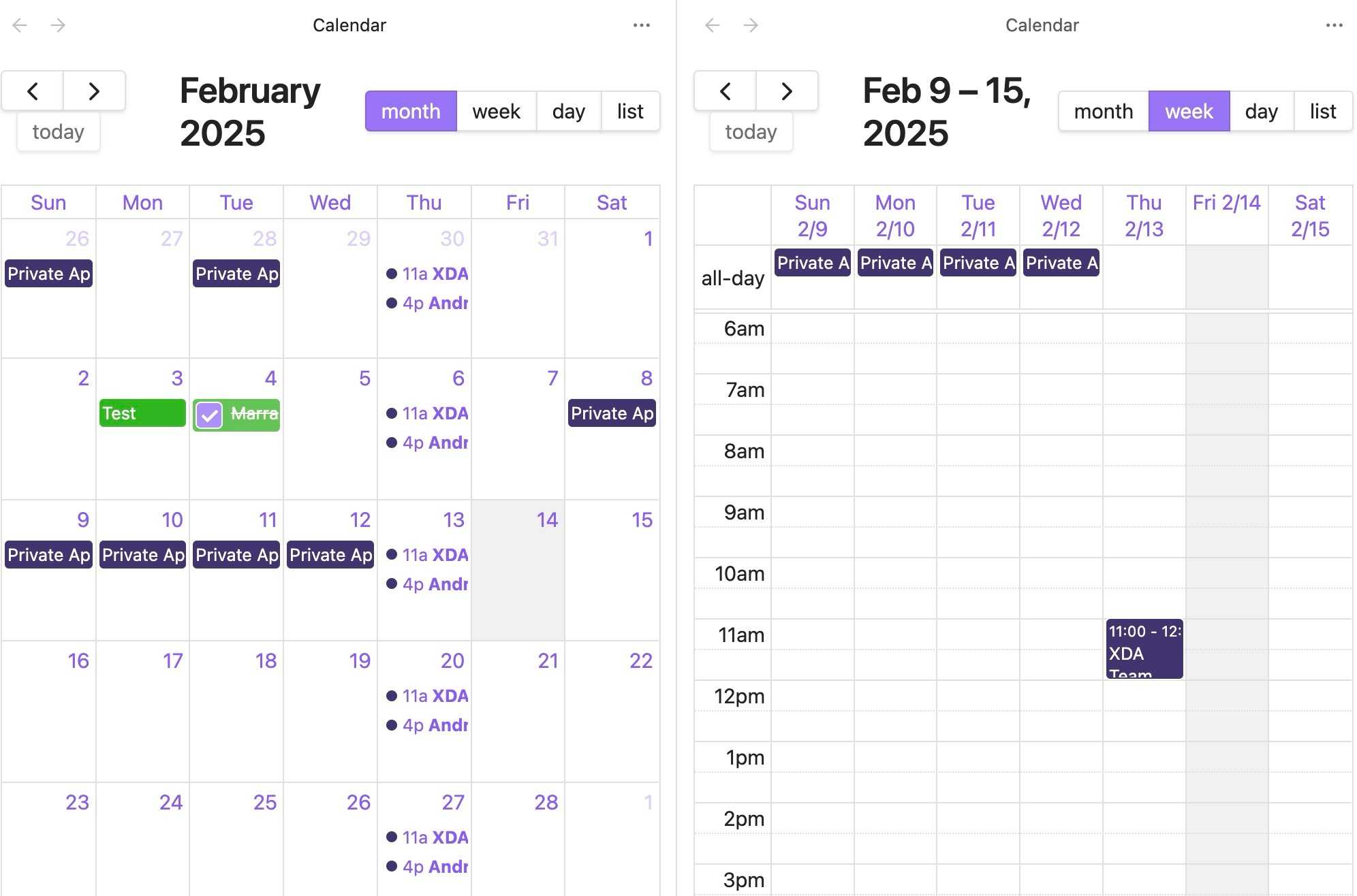Image resolution: width=1357 pixels, height=896 pixels.
Task: Click today button in month calendar
Action: coord(58,131)
